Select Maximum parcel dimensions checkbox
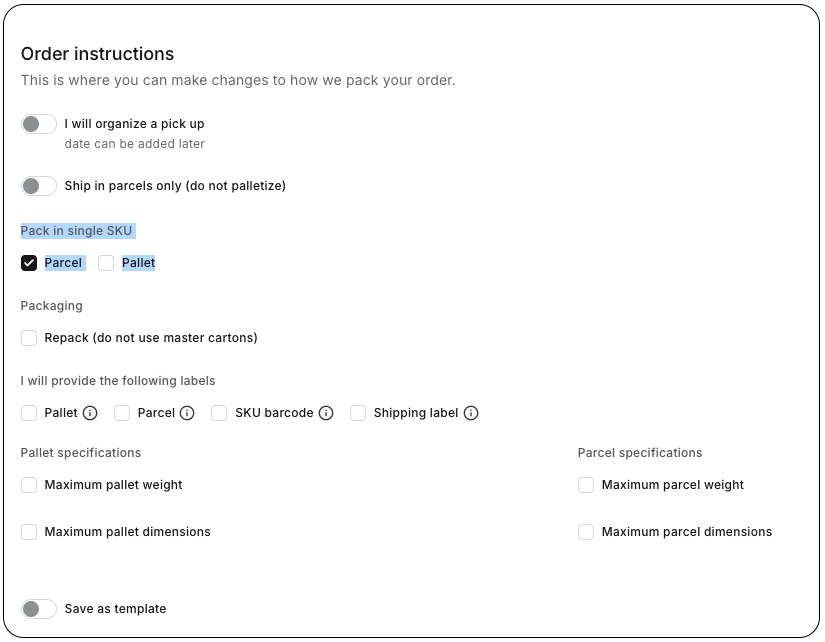Screen dimensions: 825x642 586,532
